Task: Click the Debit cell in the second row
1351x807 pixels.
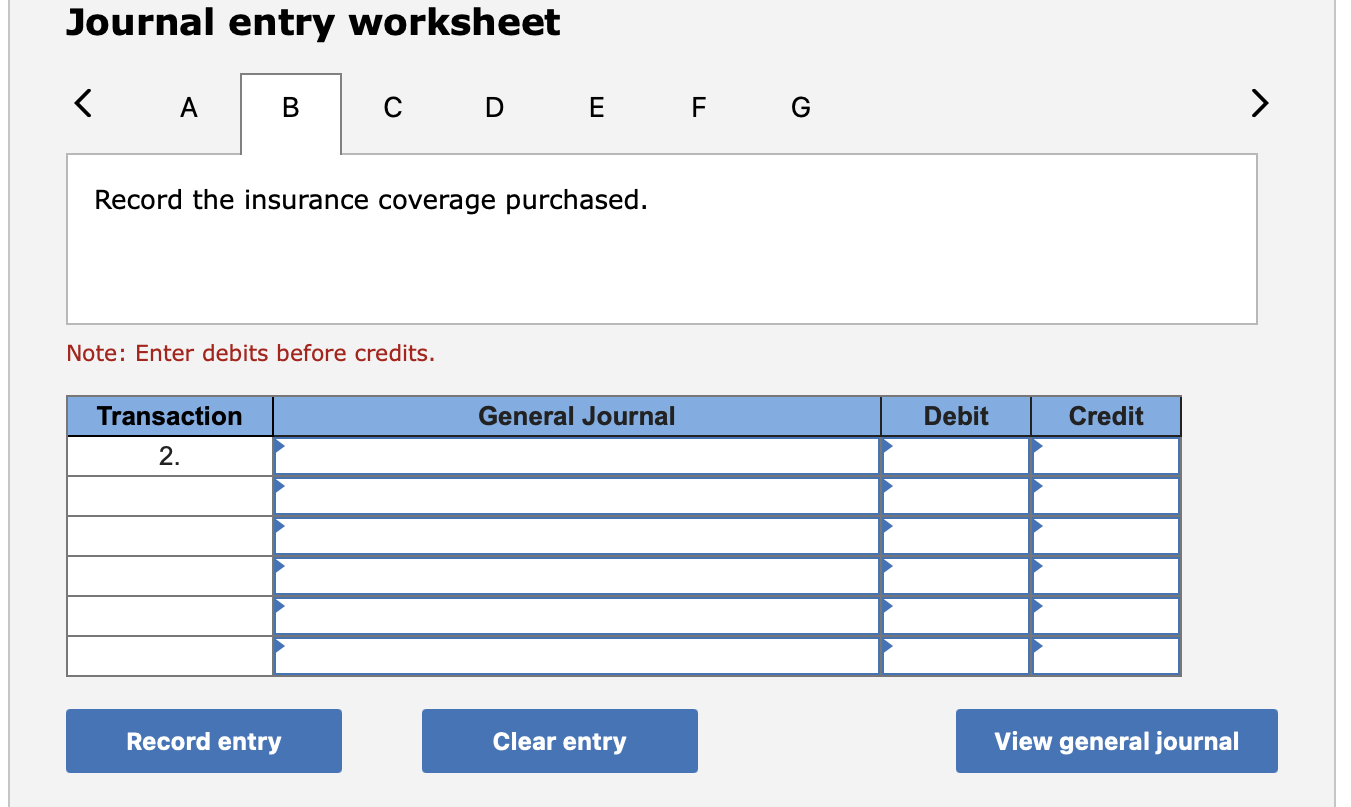Action: tap(955, 494)
